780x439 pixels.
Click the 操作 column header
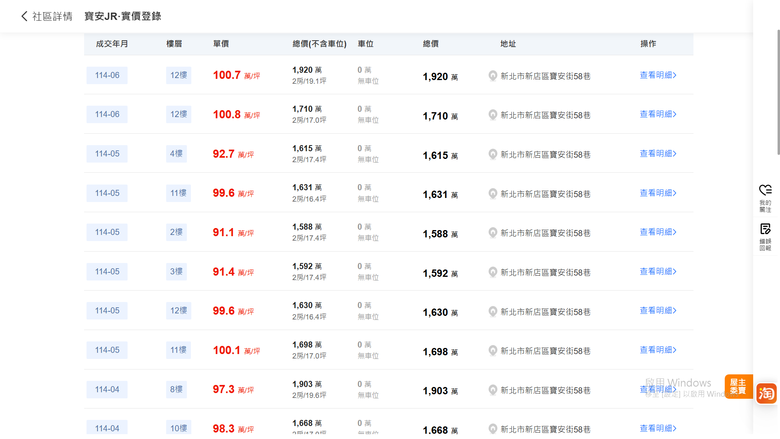pyautogui.click(x=648, y=44)
